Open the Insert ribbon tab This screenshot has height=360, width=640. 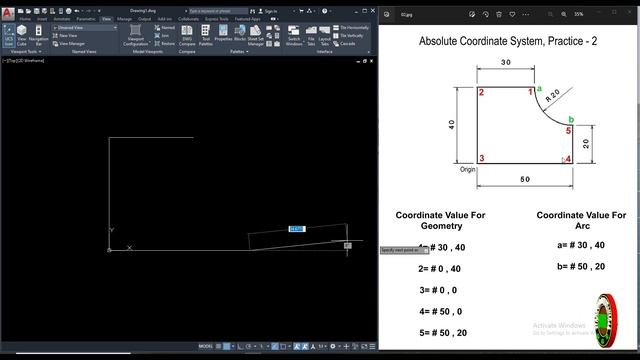(x=42, y=19)
